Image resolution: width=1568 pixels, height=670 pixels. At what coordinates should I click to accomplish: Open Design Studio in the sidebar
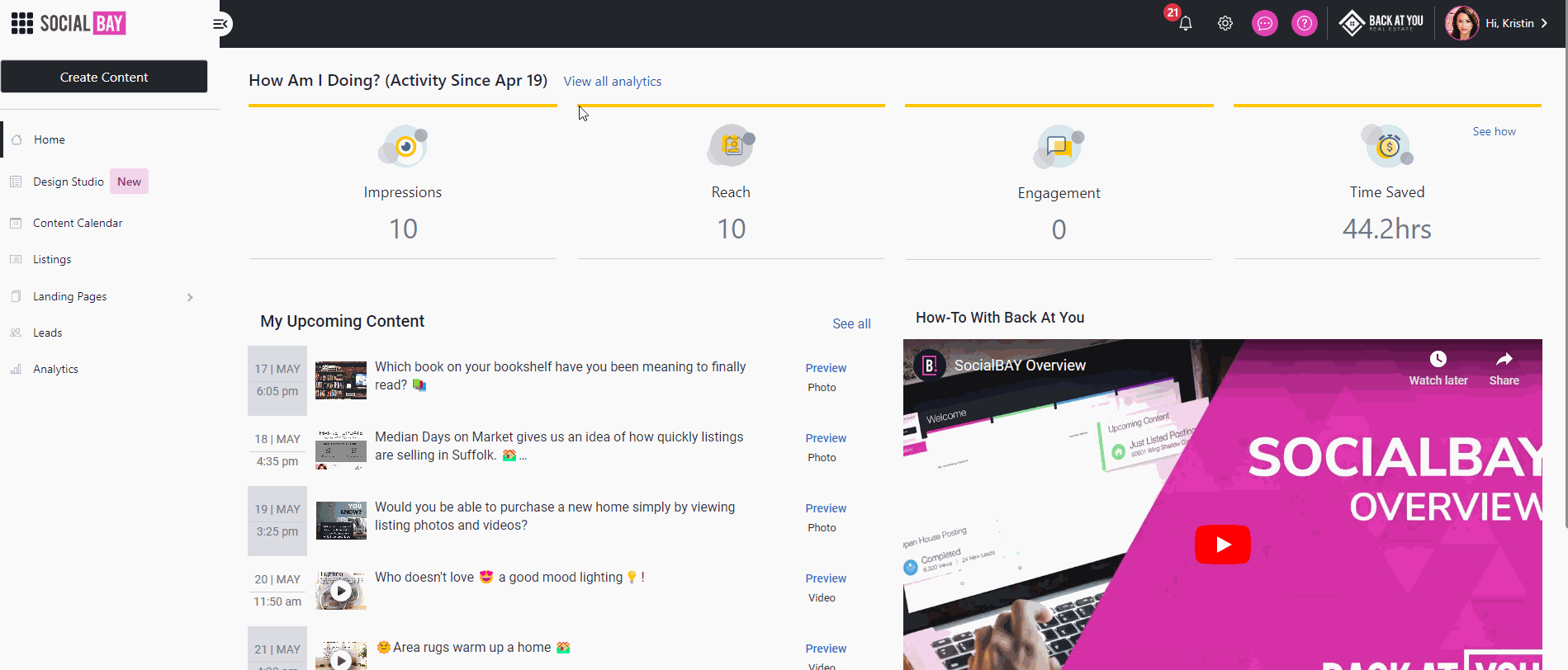pyautogui.click(x=69, y=182)
